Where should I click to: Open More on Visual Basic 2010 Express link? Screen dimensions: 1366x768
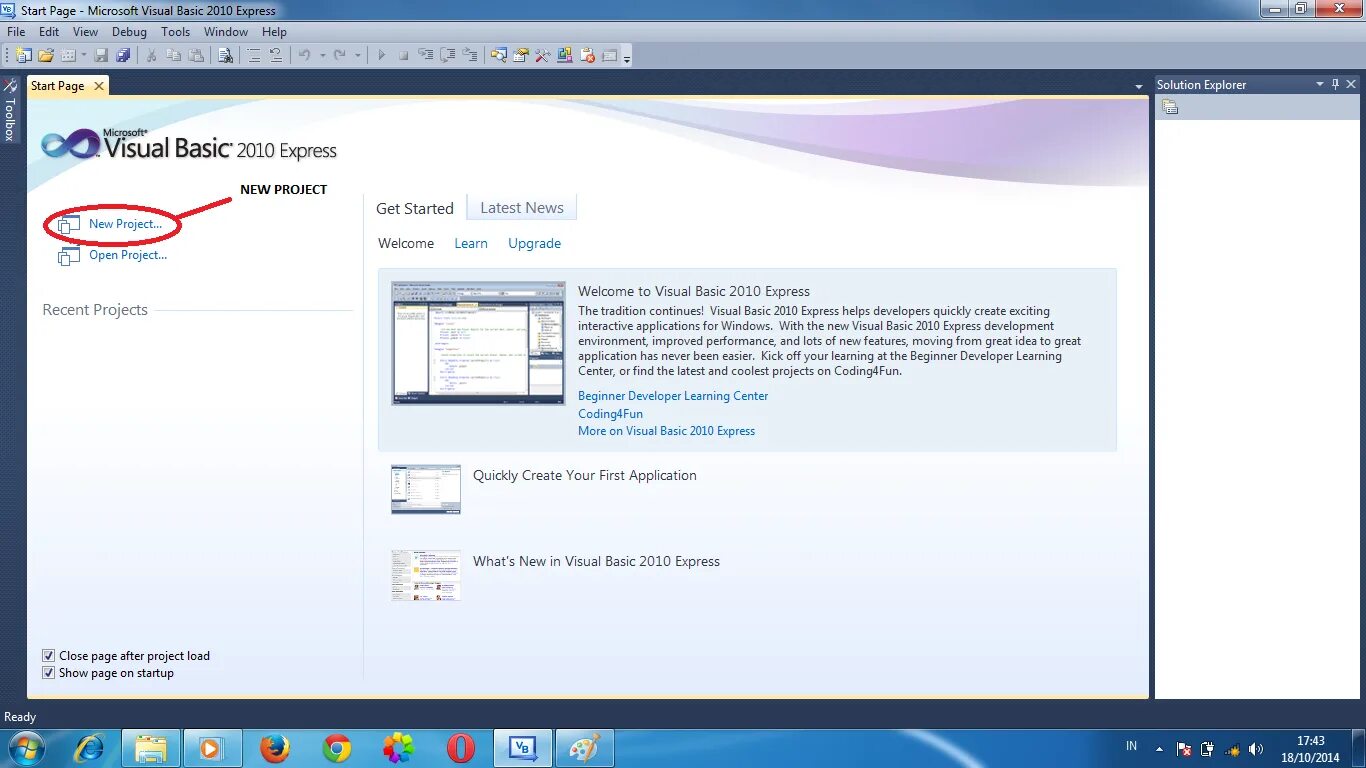coord(666,431)
